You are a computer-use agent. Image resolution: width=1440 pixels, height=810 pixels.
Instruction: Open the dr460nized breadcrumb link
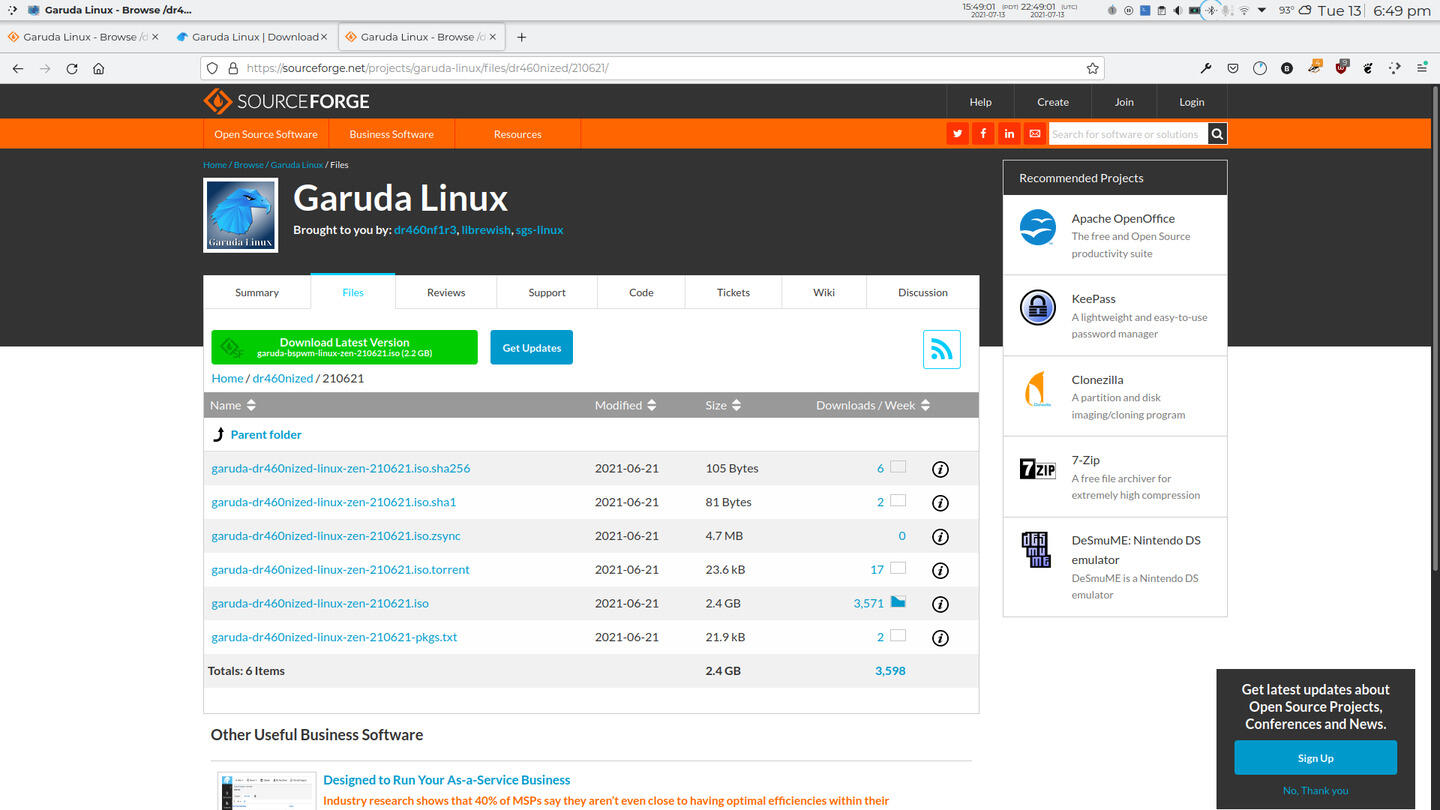click(x=283, y=378)
